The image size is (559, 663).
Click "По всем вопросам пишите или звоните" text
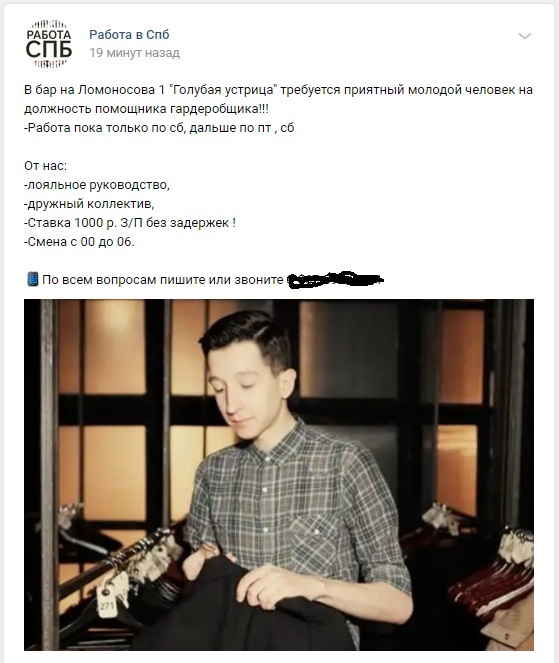pyautogui.click(x=162, y=280)
